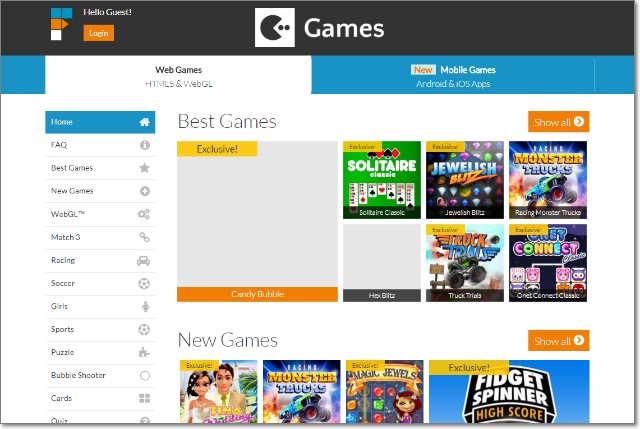Click the puzzle piece icon beside Puzzle
Screen dimensions: 640x429
click(144, 352)
